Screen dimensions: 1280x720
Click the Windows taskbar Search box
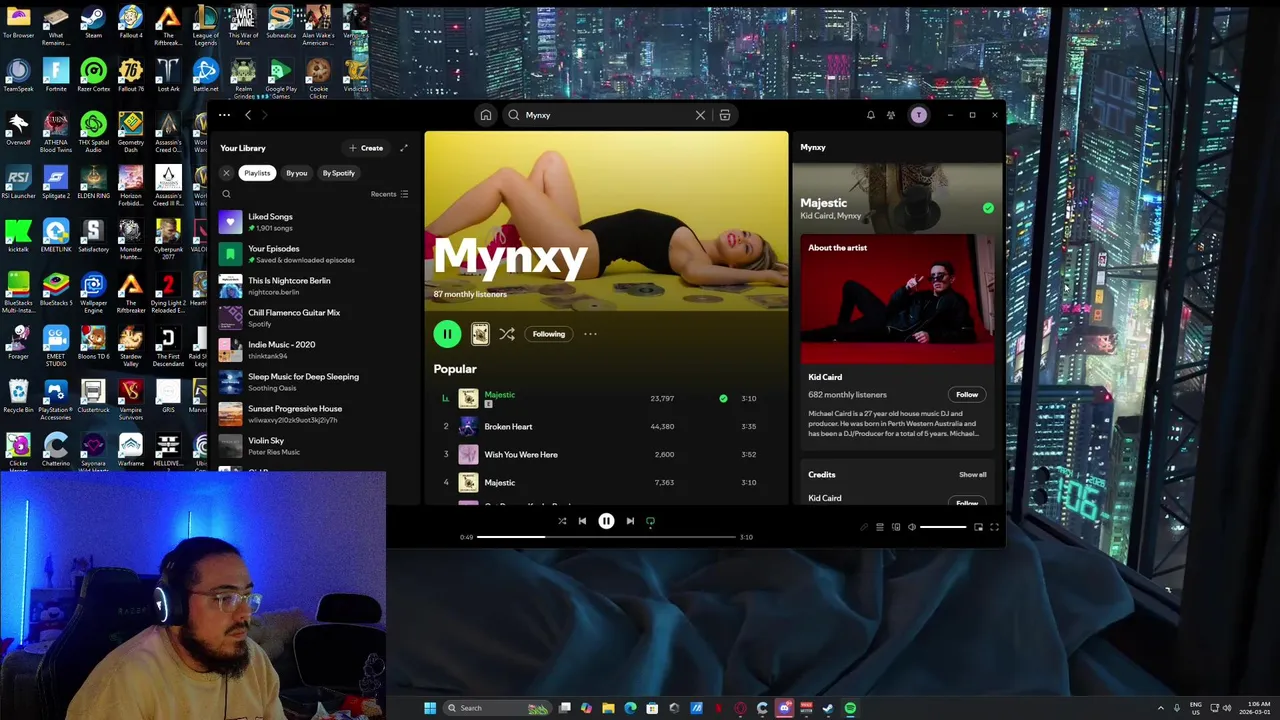(x=498, y=708)
